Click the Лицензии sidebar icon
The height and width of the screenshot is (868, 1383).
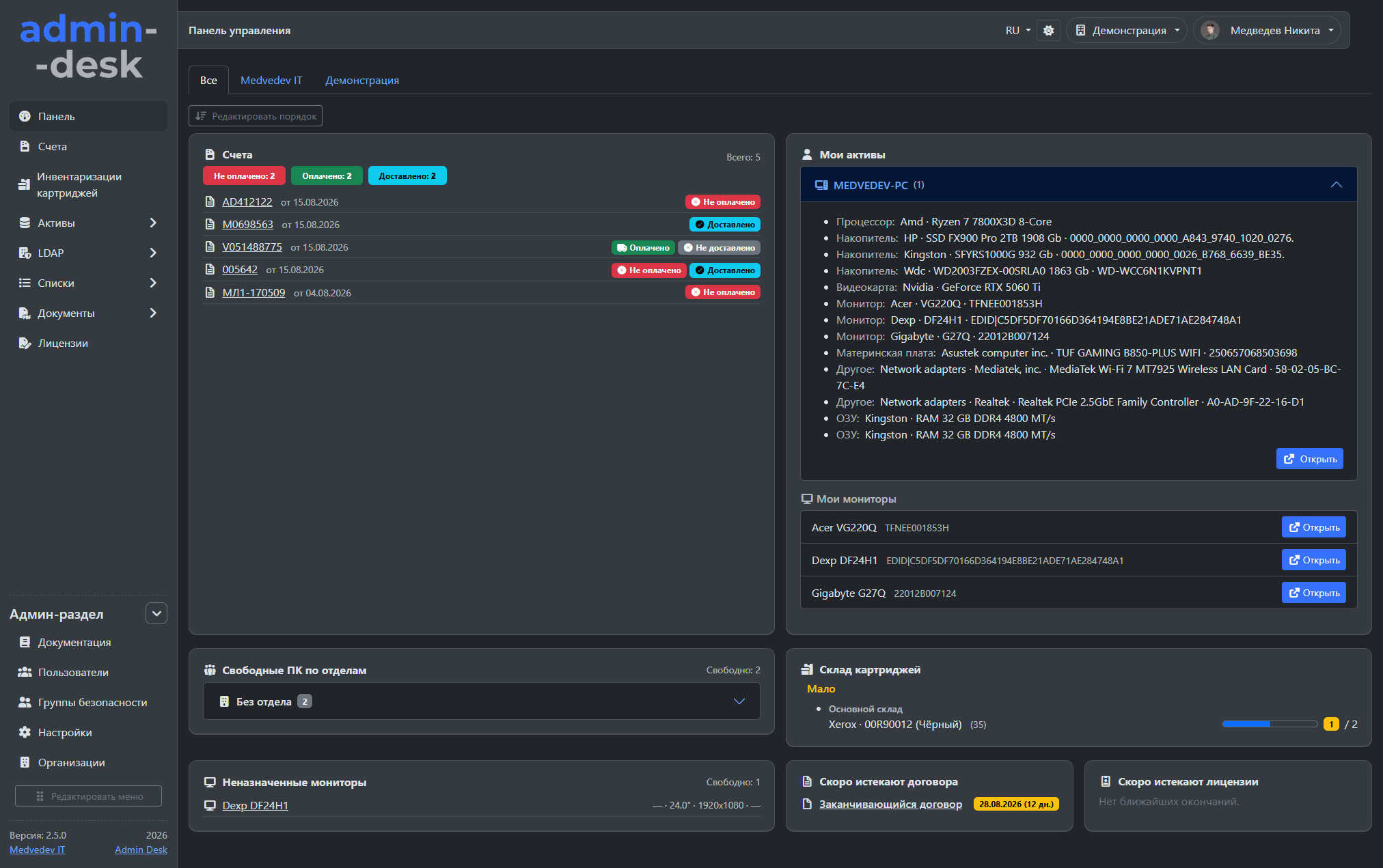coord(25,343)
